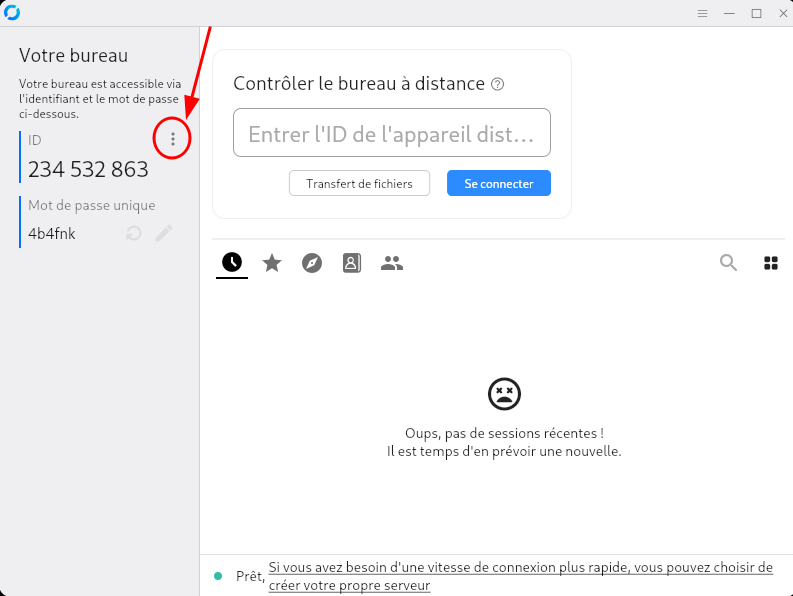This screenshot has width=793, height=596.
Task: Open the hamburger menu in the title bar
Action: click(703, 13)
